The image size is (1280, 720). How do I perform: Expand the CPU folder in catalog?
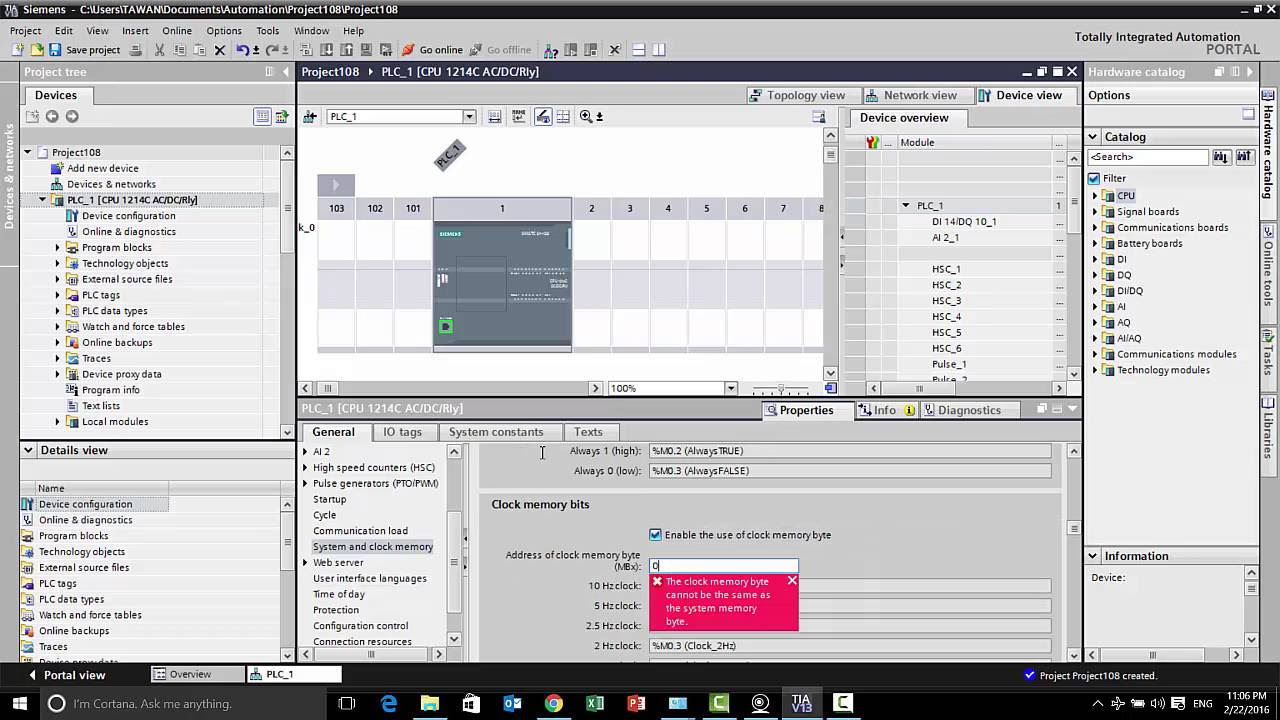click(x=1095, y=196)
